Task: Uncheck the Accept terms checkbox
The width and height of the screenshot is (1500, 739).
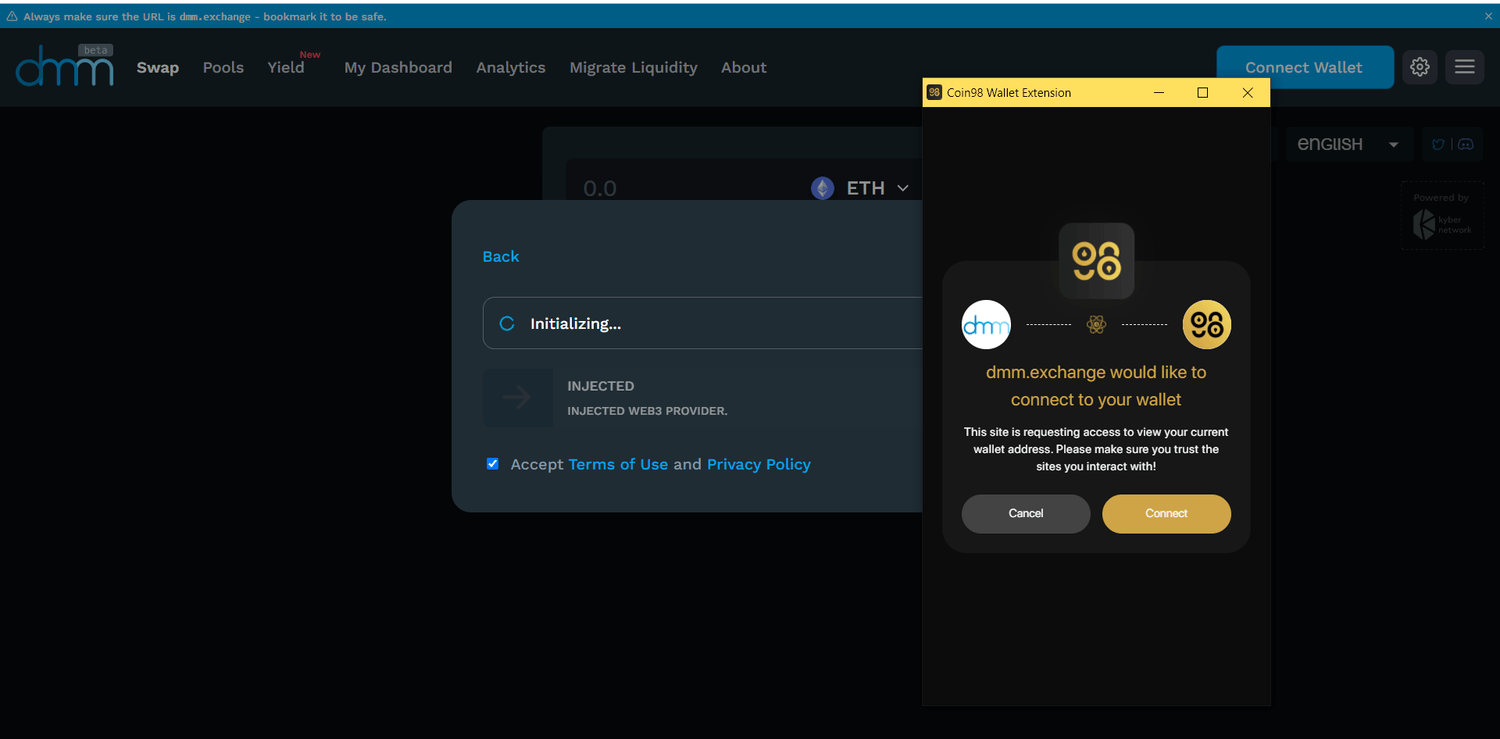Action: pos(492,464)
